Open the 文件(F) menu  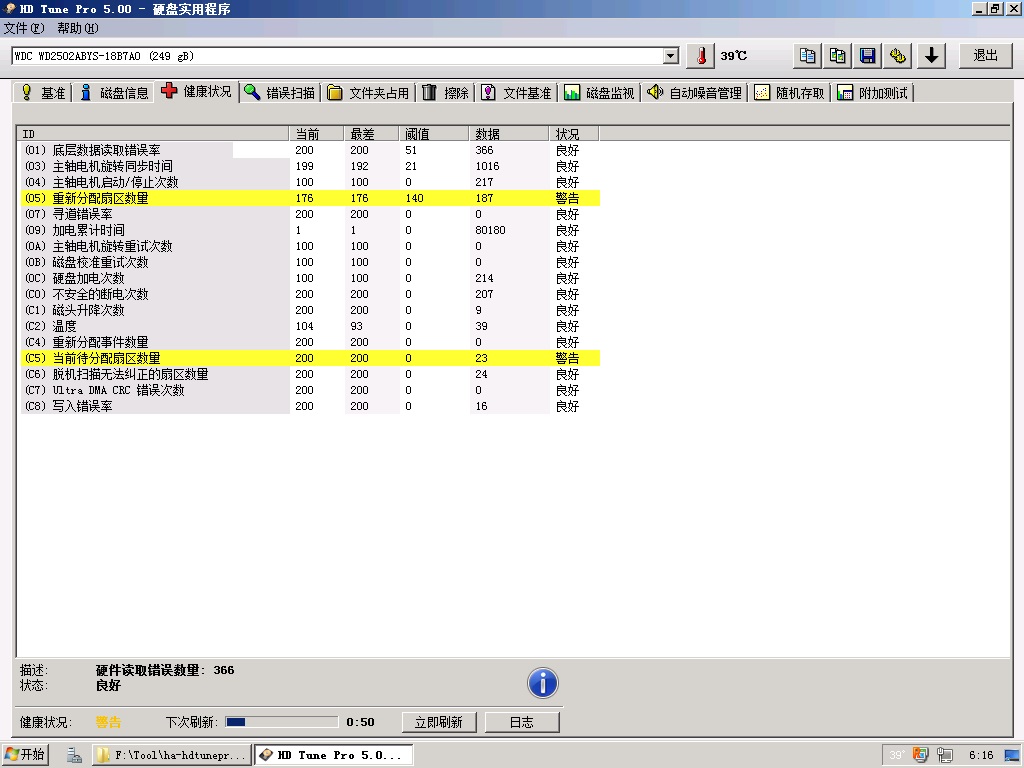pos(24,28)
